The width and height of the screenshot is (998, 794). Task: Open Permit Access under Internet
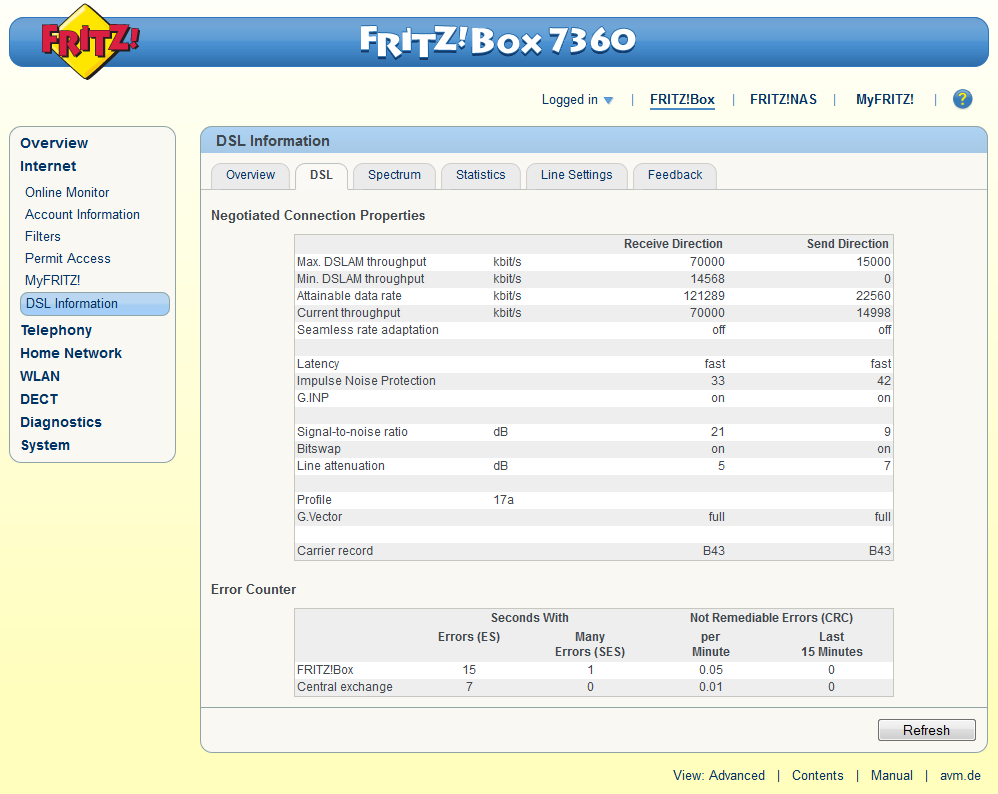68,258
